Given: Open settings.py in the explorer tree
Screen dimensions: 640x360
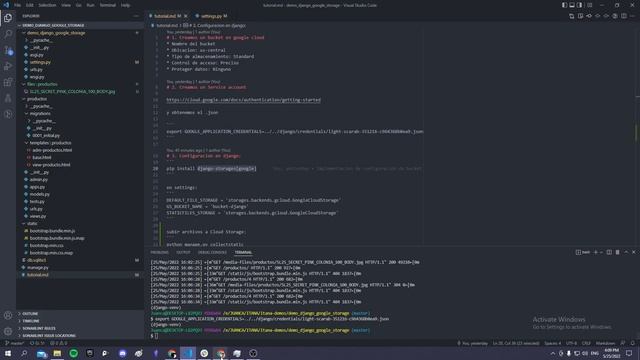Looking at the screenshot, I should coord(40,62).
